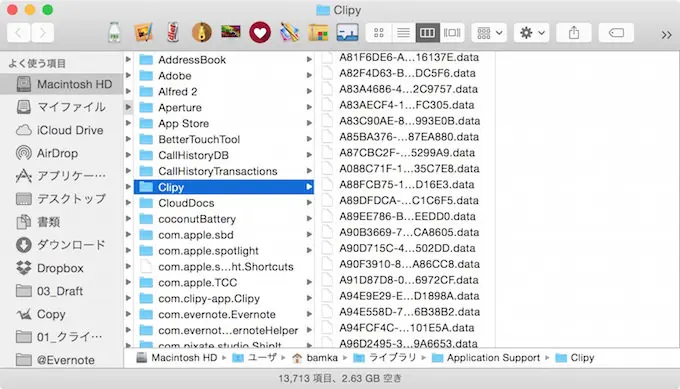The width and height of the screenshot is (680, 389).
Task: Click Application Support in the path bar
Action: tap(486, 358)
